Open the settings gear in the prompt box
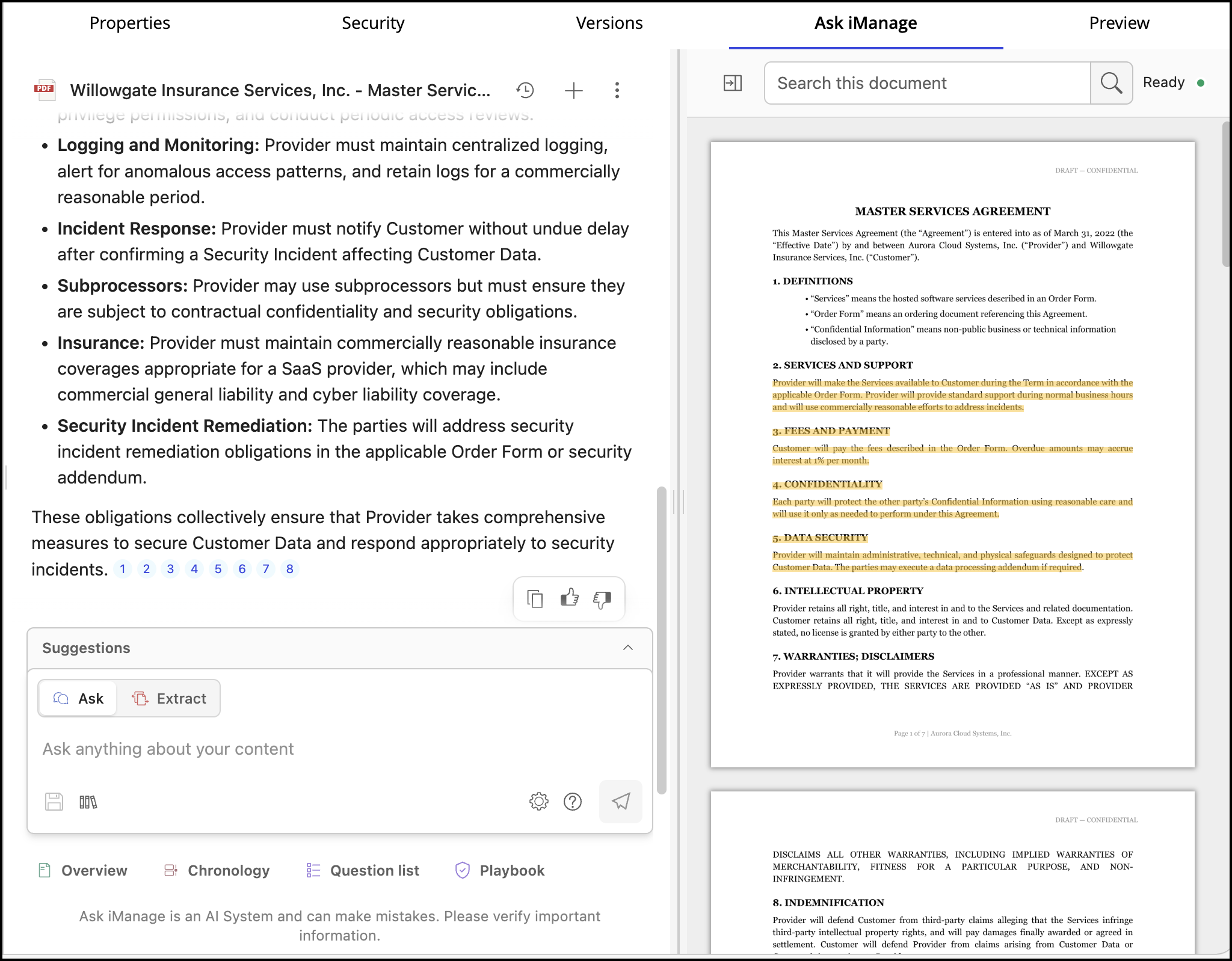This screenshot has width=1232, height=961. [539, 801]
